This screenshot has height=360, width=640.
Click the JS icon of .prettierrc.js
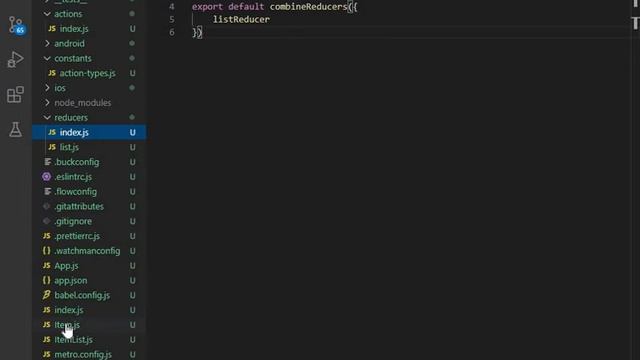47,236
